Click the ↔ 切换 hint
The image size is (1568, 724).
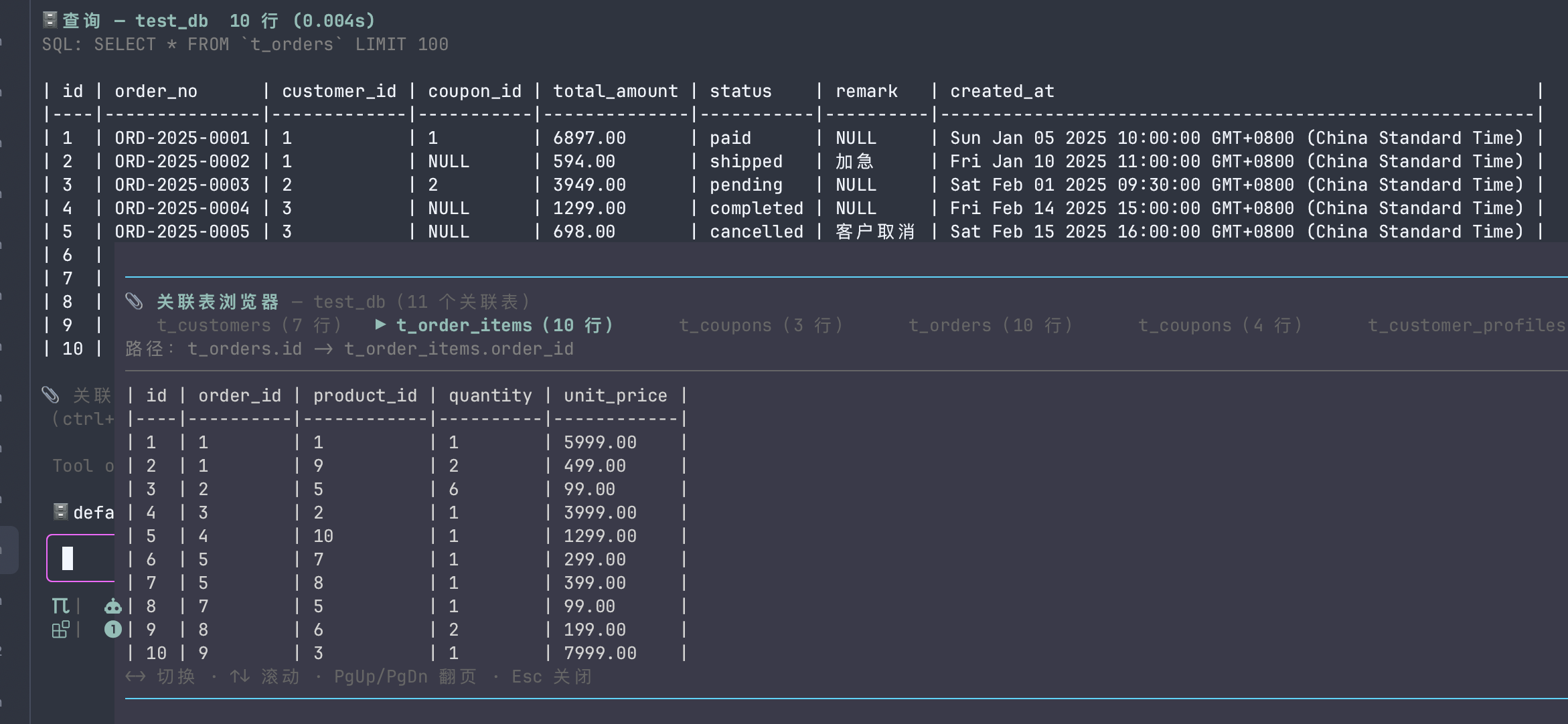161,676
